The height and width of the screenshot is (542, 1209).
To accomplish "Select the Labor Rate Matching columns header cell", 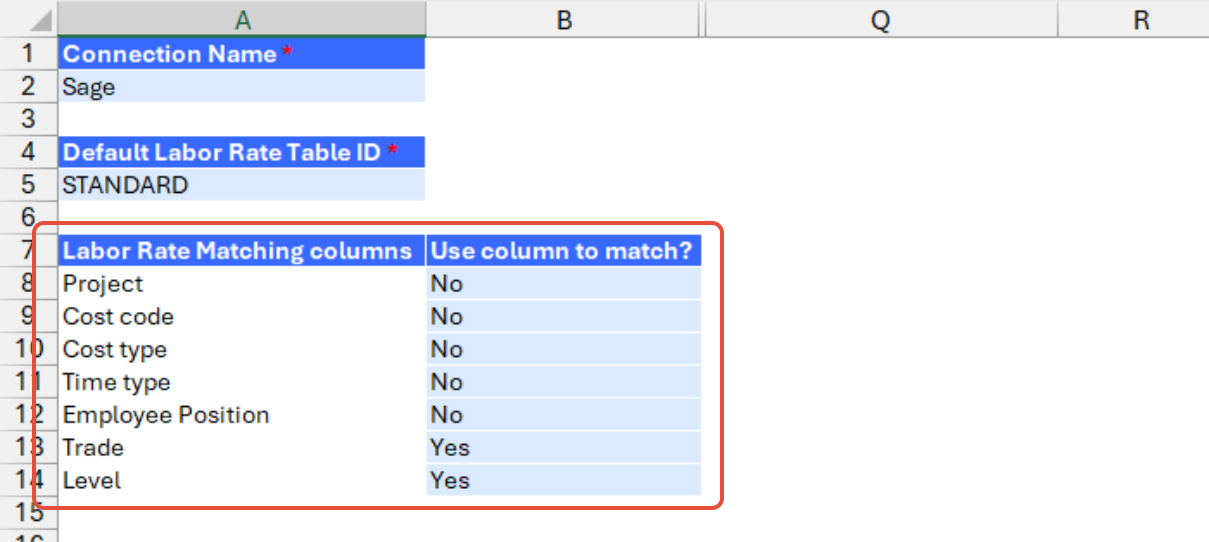I will (x=242, y=250).
